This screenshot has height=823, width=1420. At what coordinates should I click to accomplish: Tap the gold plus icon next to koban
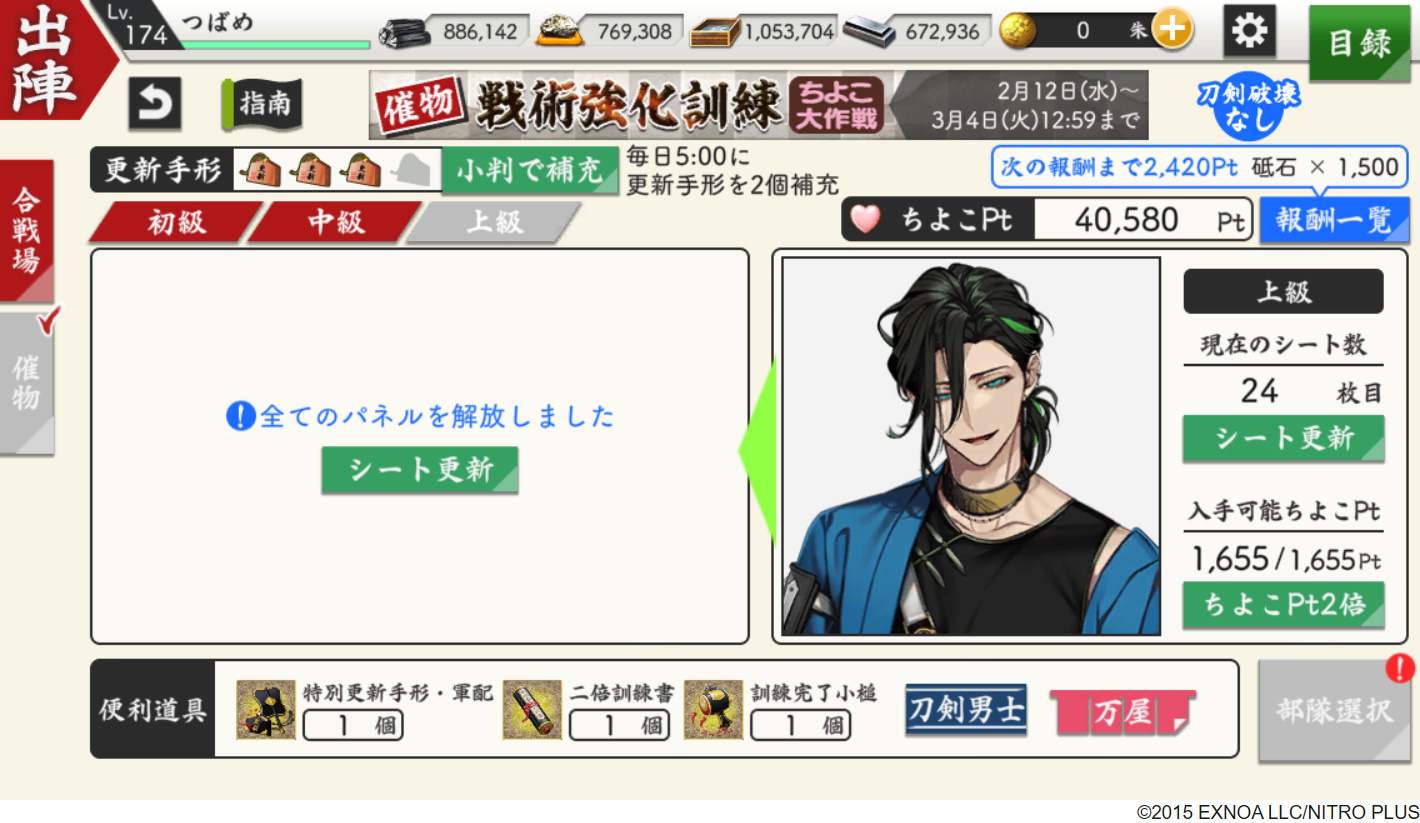pyautogui.click(x=1172, y=31)
